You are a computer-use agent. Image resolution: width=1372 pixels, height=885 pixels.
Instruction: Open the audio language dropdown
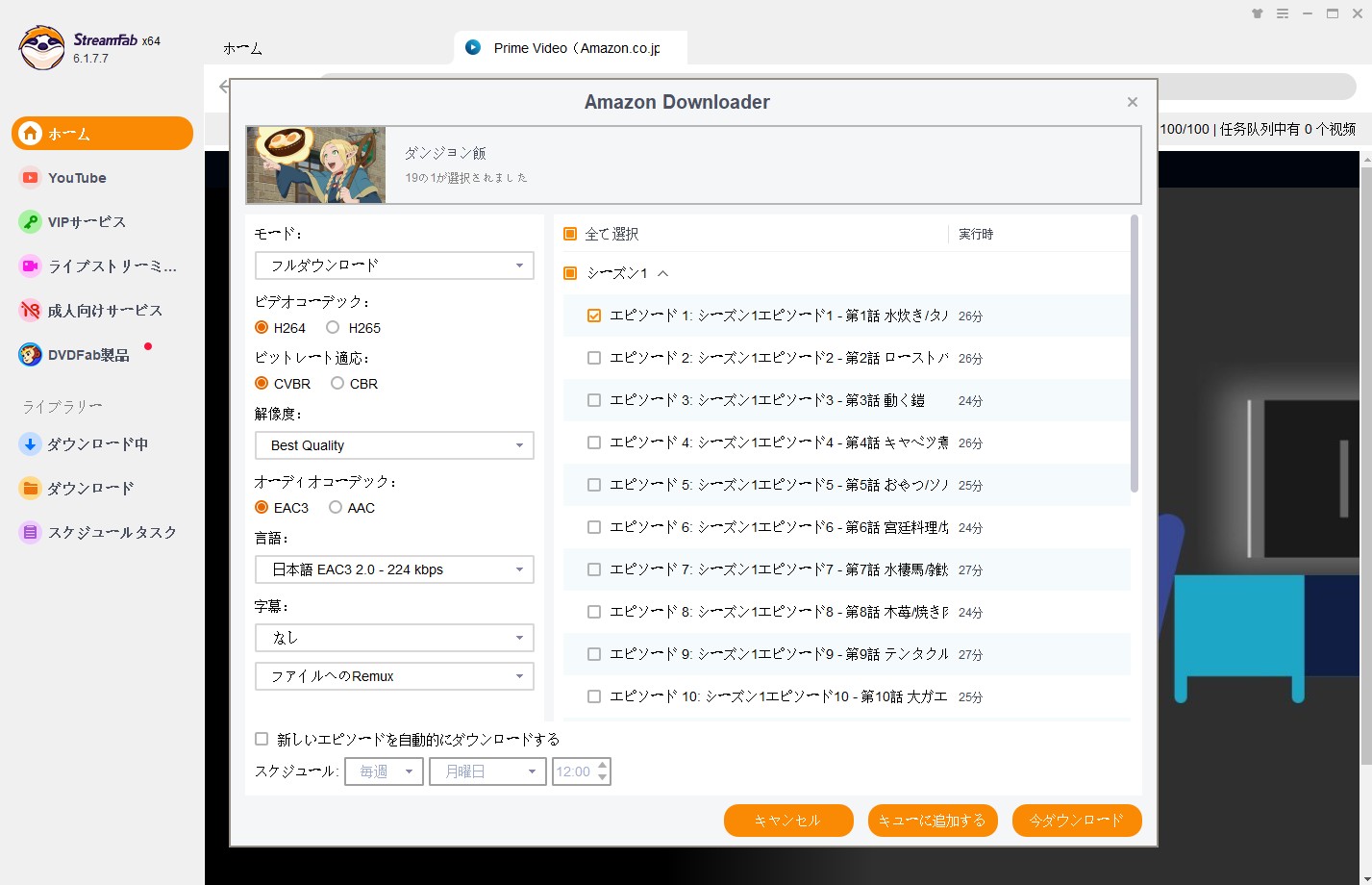pyautogui.click(x=394, y=569)
